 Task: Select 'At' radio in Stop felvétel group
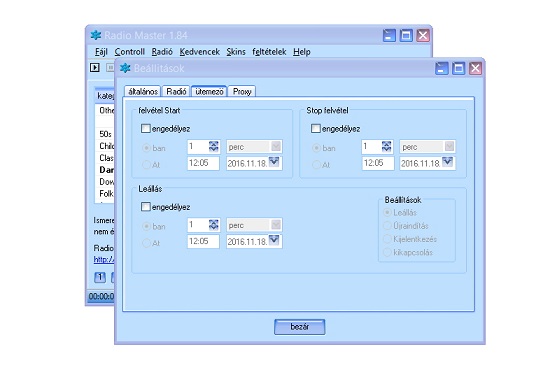point(316,164)
